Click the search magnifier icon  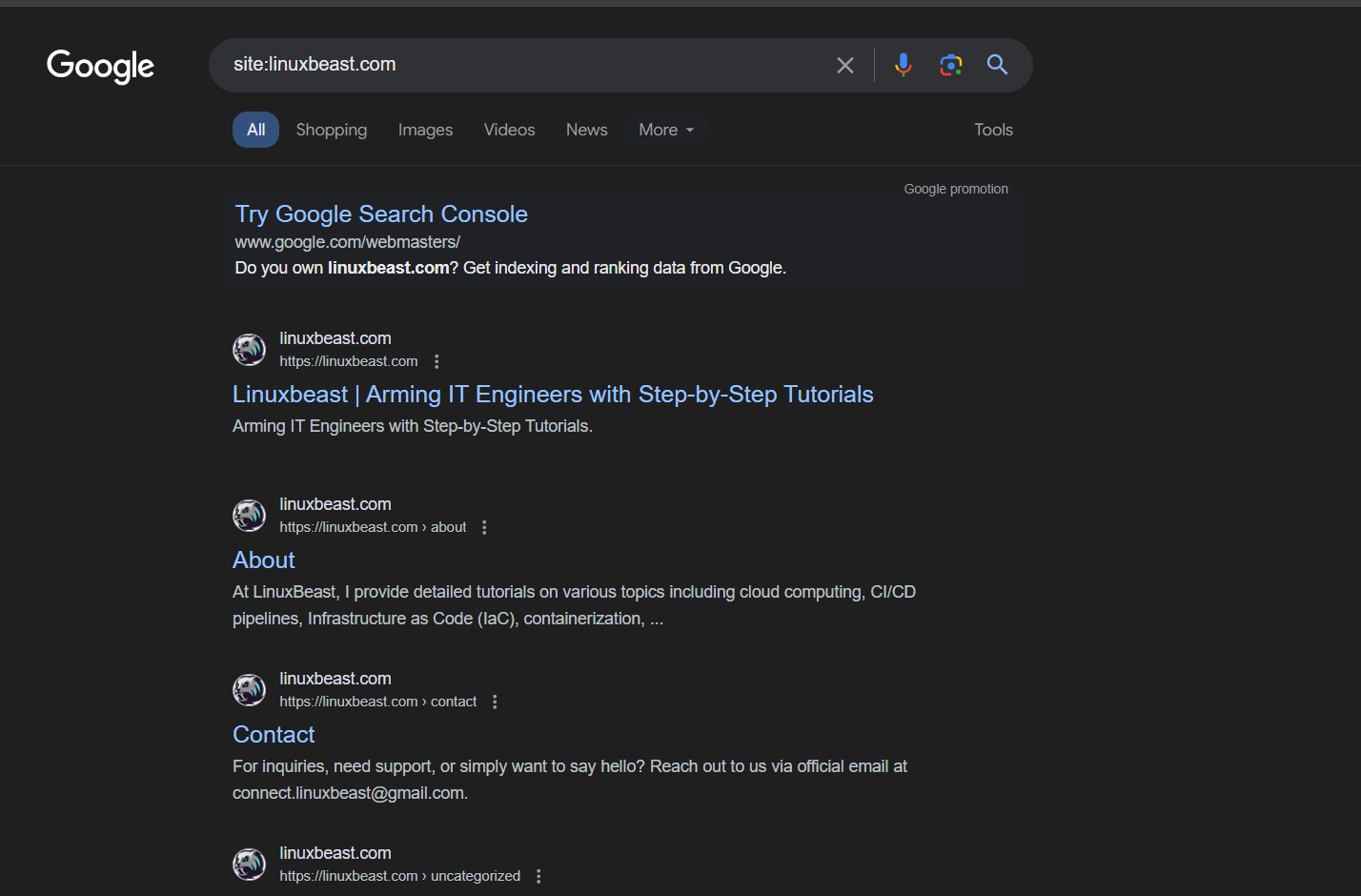pyautogui.click(x=997, y=65)
